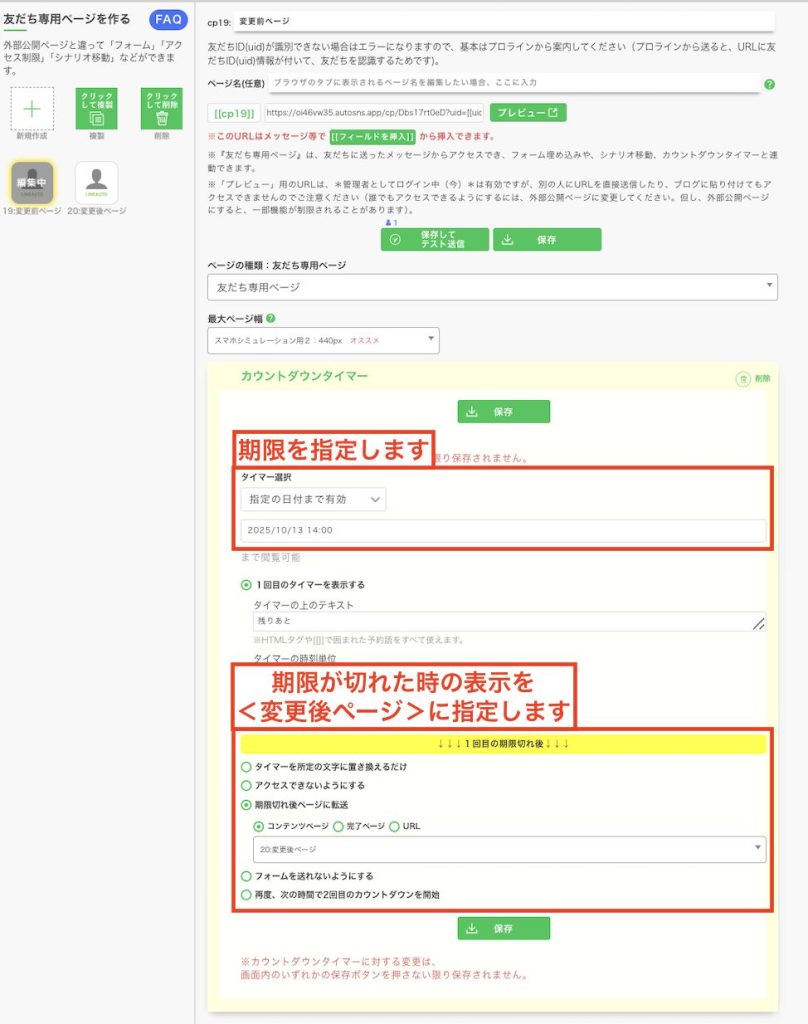The image size is (808, 1024).
Task: Click the green delete page trash icon
Action: pyautogui.click(x=161, y=108)
